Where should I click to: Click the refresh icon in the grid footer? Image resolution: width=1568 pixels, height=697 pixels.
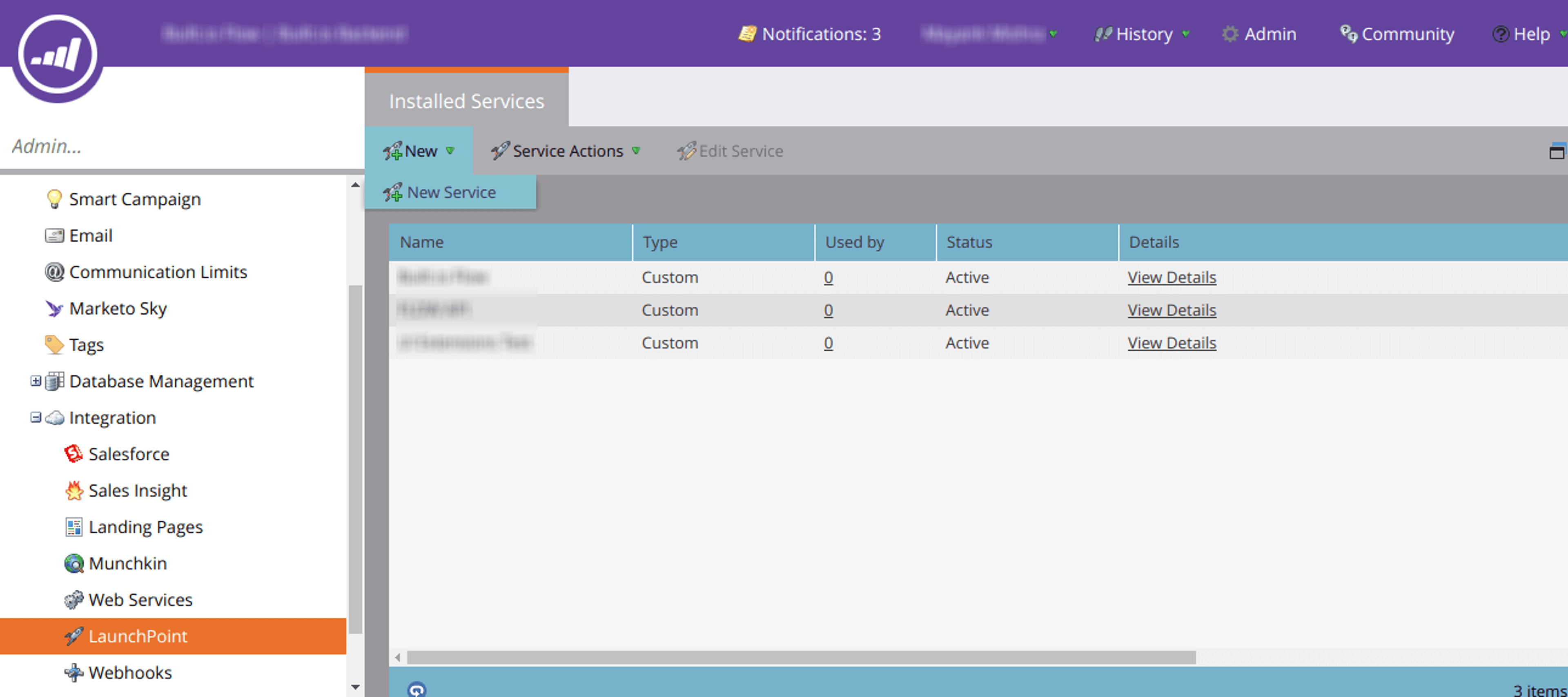coord(417,690)
